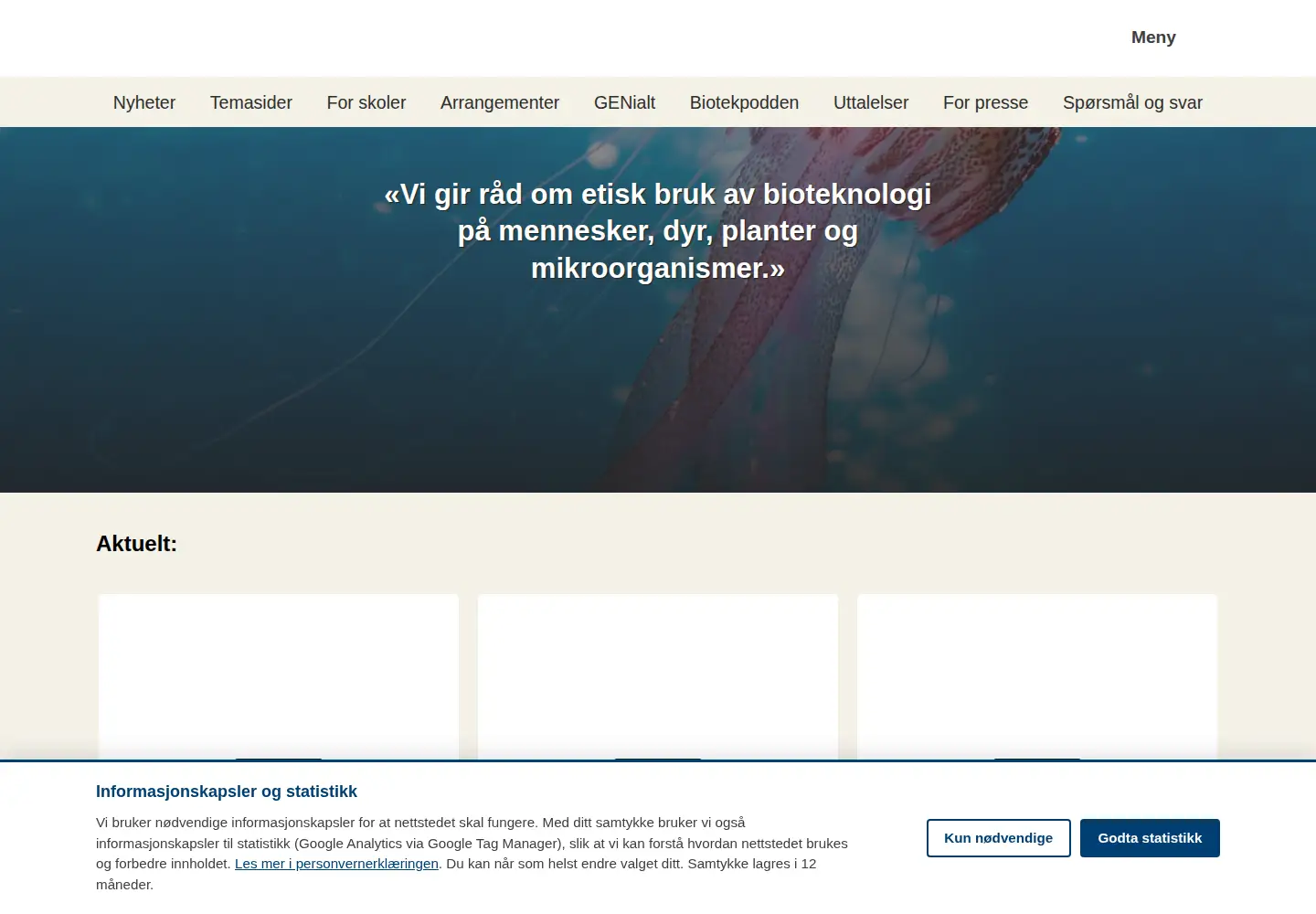Select For skoler in navigation

366,102
